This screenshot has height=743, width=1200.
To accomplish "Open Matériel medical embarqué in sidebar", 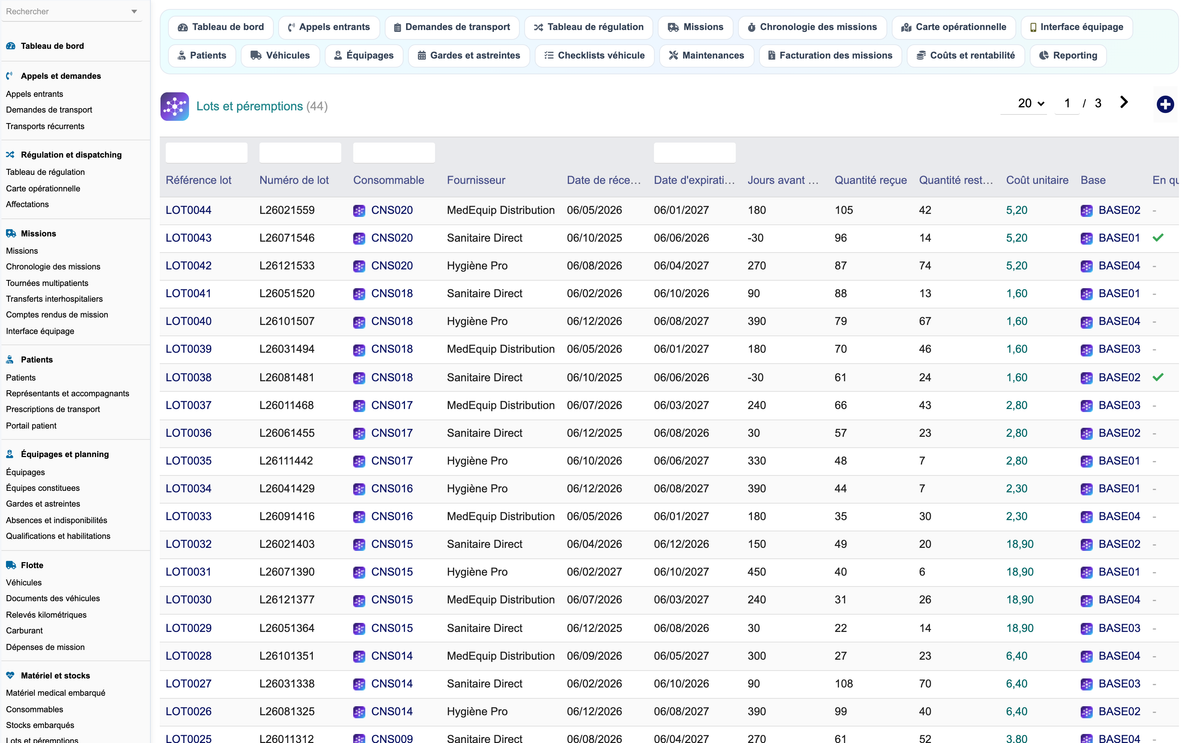I will (x=55, y=693).
